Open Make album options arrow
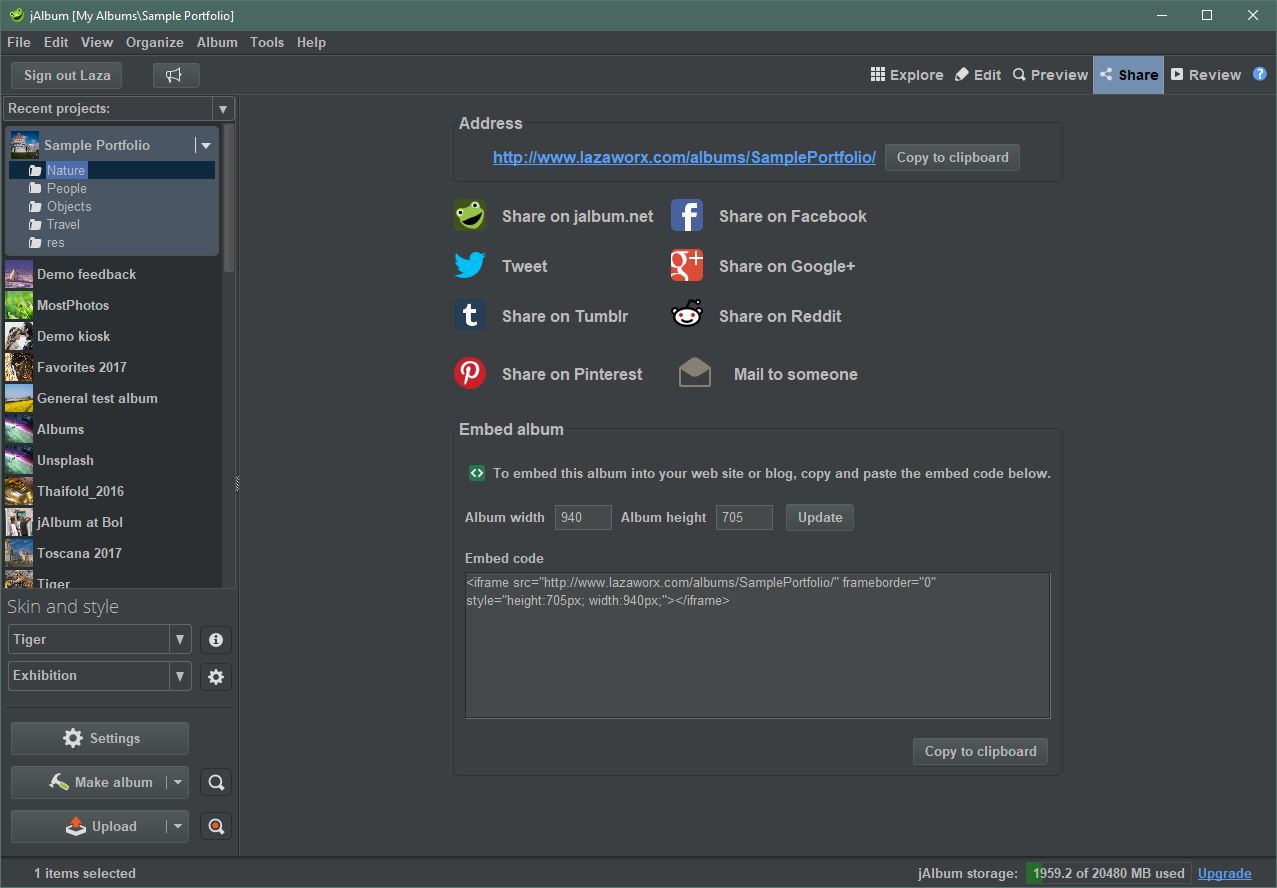This screenshot has height=888, width=1277. tap(177, 782)
